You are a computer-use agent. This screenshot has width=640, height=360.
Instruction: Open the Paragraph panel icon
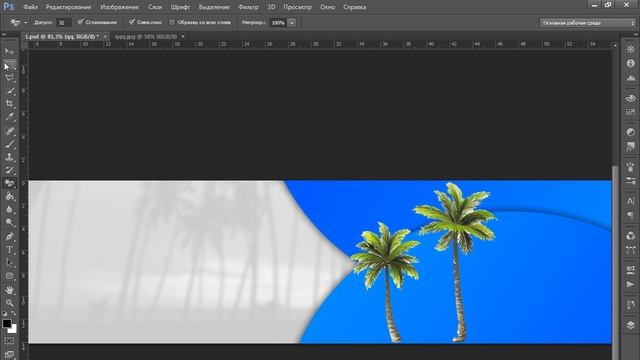(x=631, y=215)
